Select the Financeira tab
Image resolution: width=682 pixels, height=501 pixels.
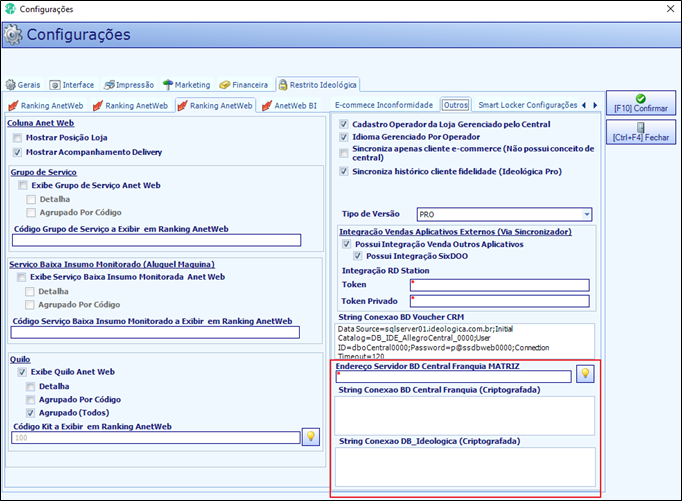click(x=244, y=85)
